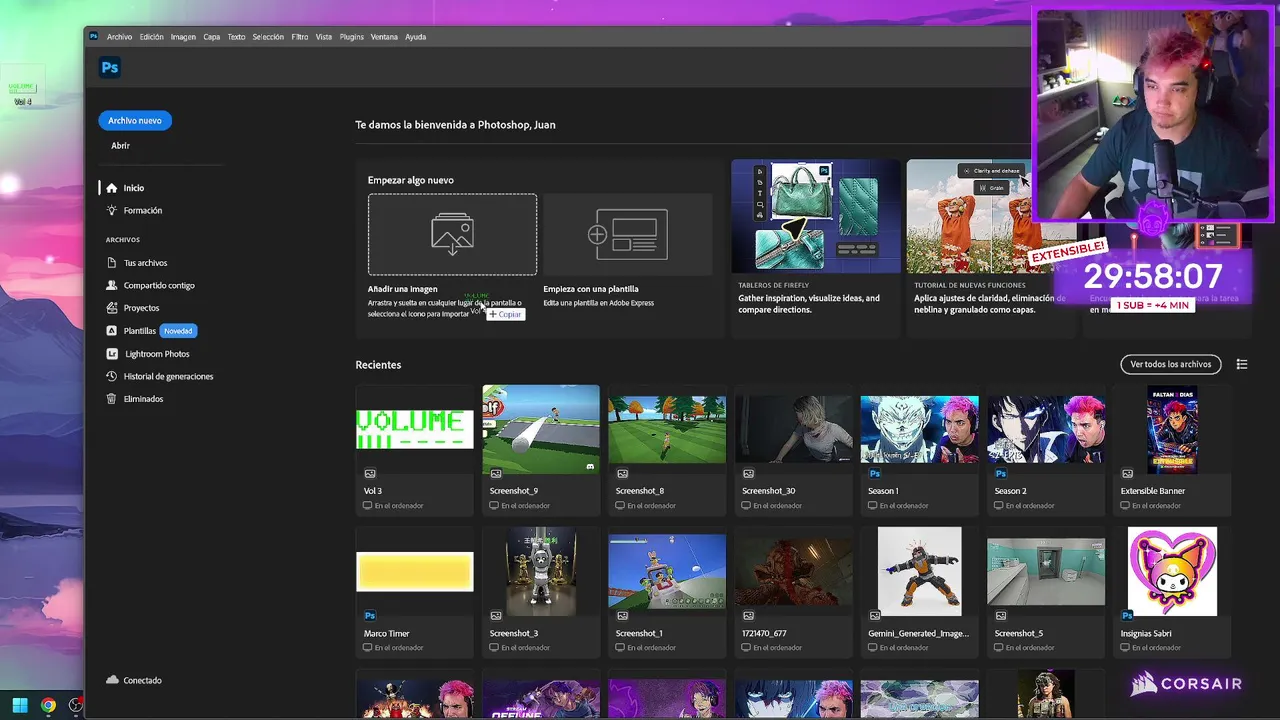Click the Proyectos label in sidebar
The height and width of the screenshot is (720, 1280).
coord(141,308)
